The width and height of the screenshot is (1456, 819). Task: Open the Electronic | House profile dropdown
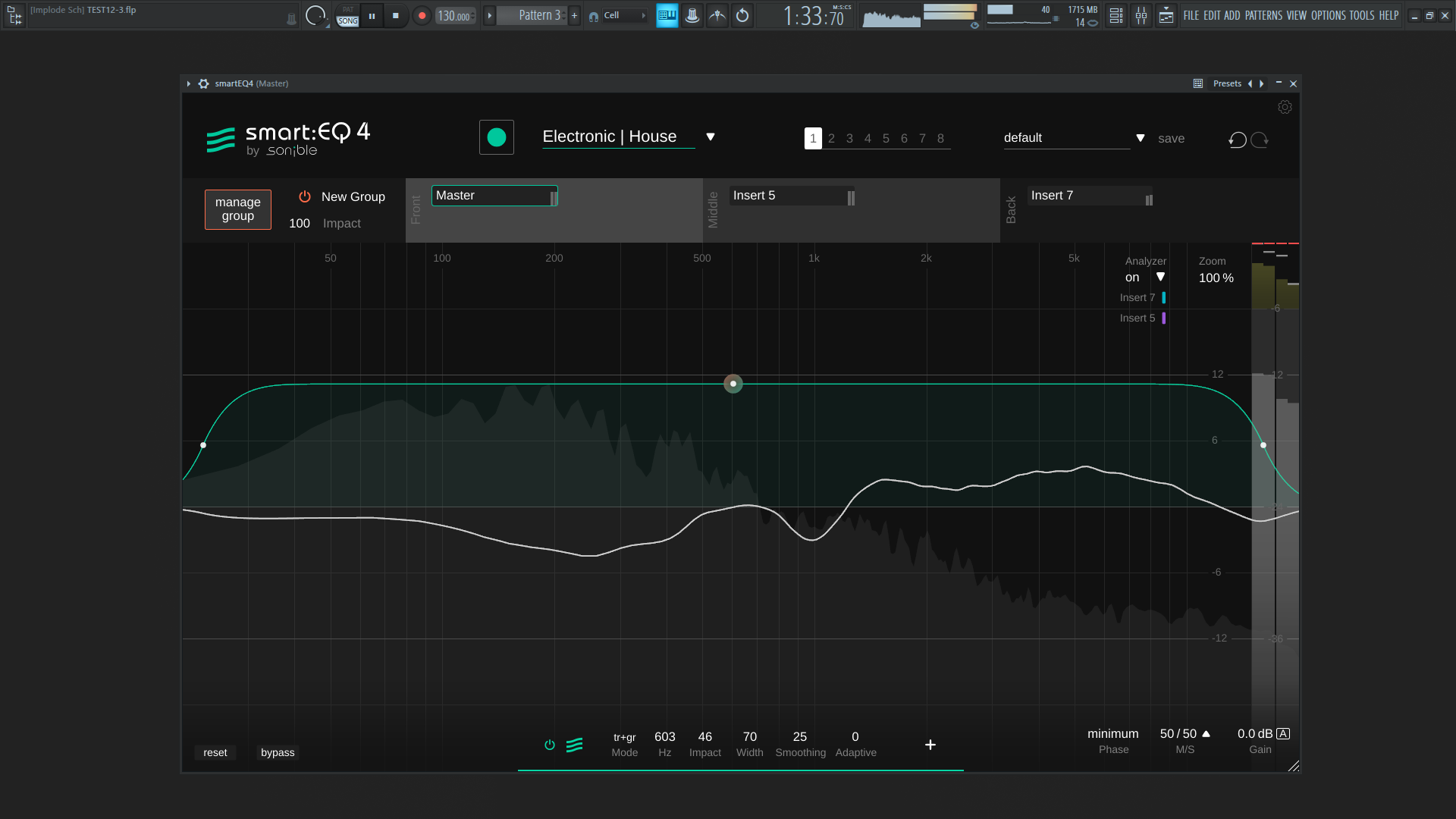tap(629, 136)
